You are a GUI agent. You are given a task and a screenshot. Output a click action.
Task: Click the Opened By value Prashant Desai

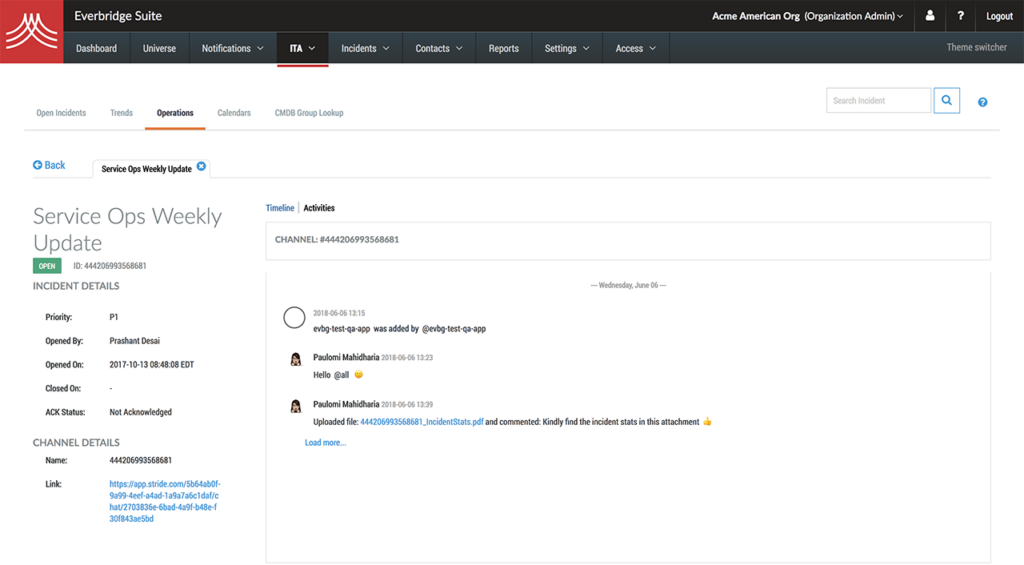click(135, 341)
